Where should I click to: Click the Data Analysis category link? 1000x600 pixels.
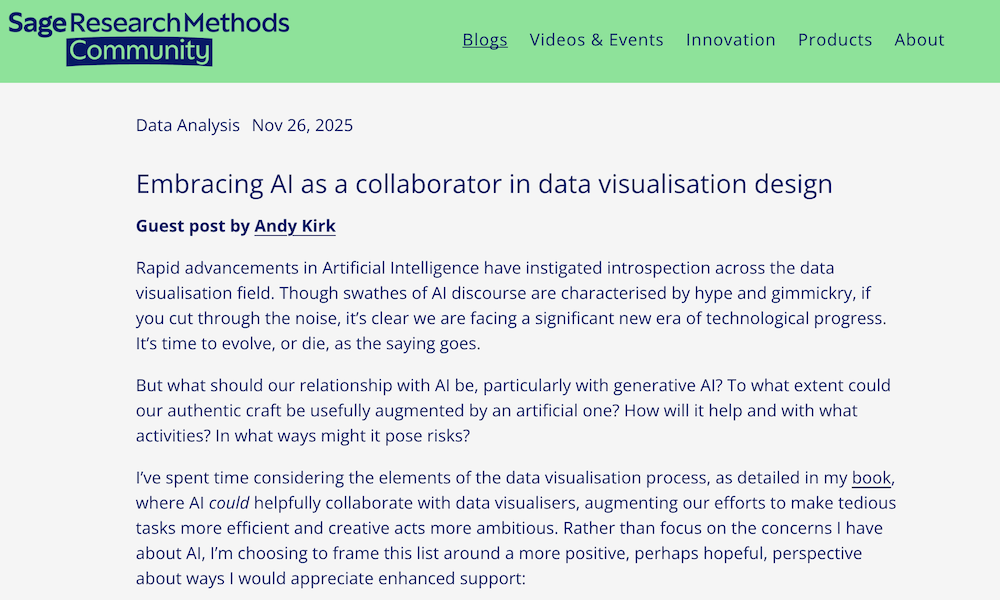188,125
